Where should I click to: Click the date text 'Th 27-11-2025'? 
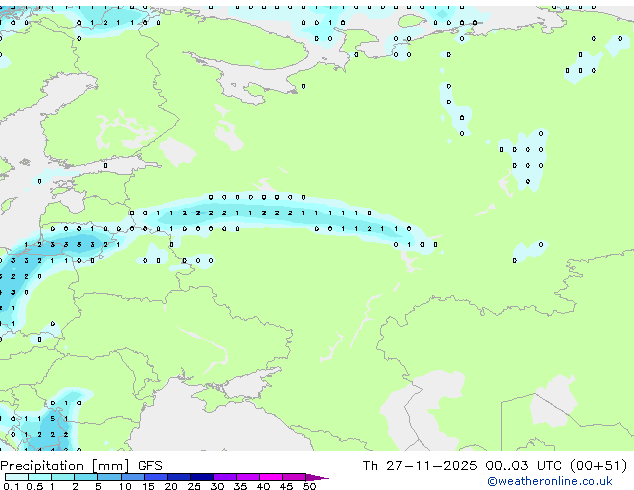(x=420, y=466)
